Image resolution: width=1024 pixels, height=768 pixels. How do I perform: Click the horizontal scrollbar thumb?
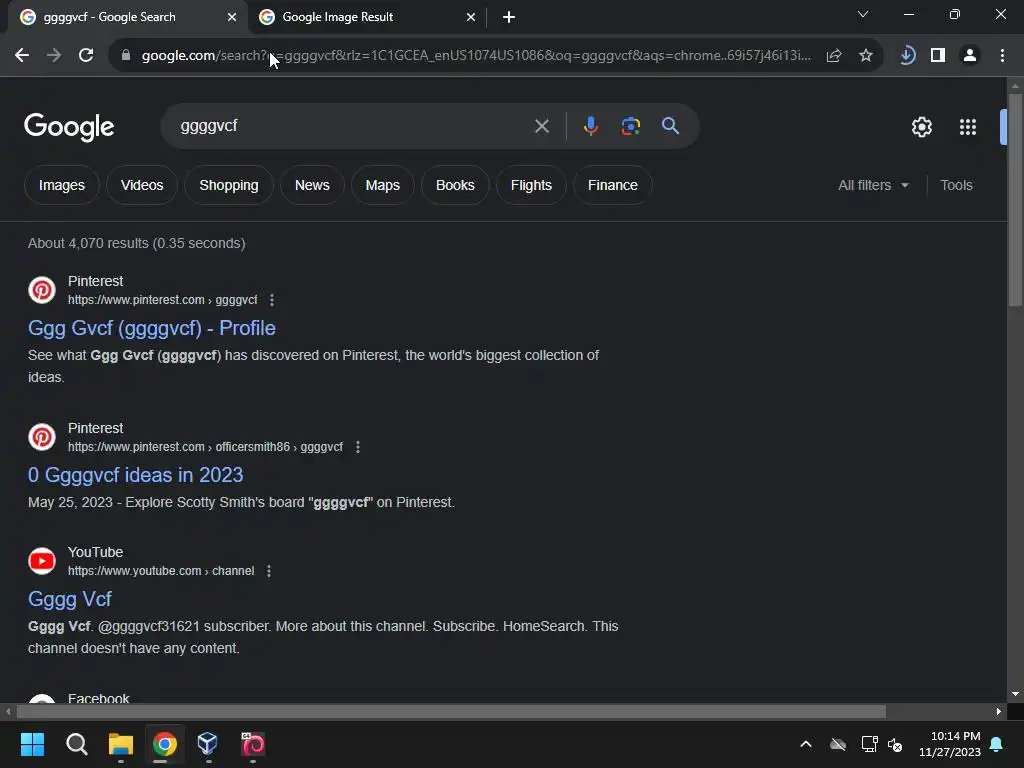(451, 711)
